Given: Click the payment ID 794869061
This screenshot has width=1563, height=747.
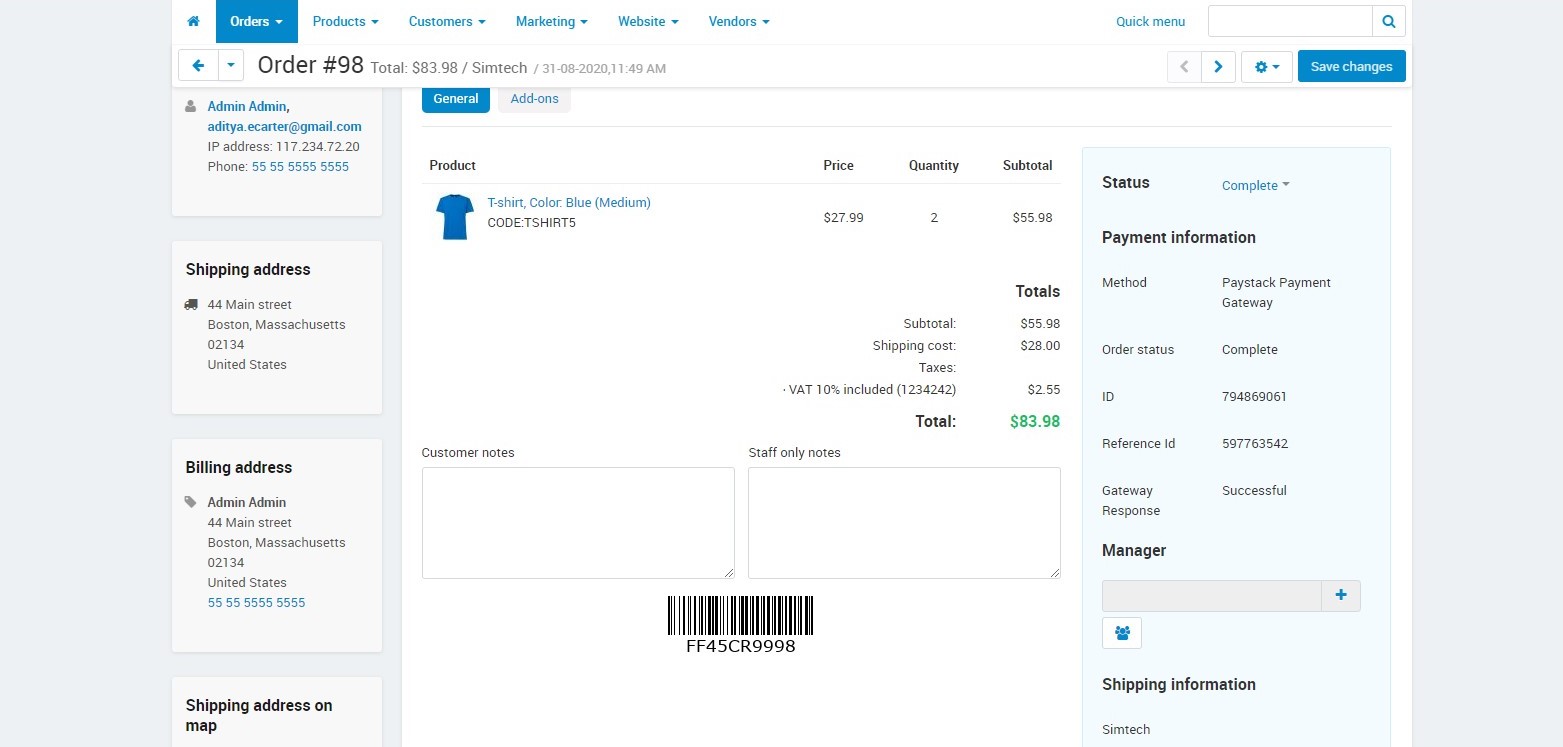Looking at the screenshot, I should click(x=1254, y=396).
